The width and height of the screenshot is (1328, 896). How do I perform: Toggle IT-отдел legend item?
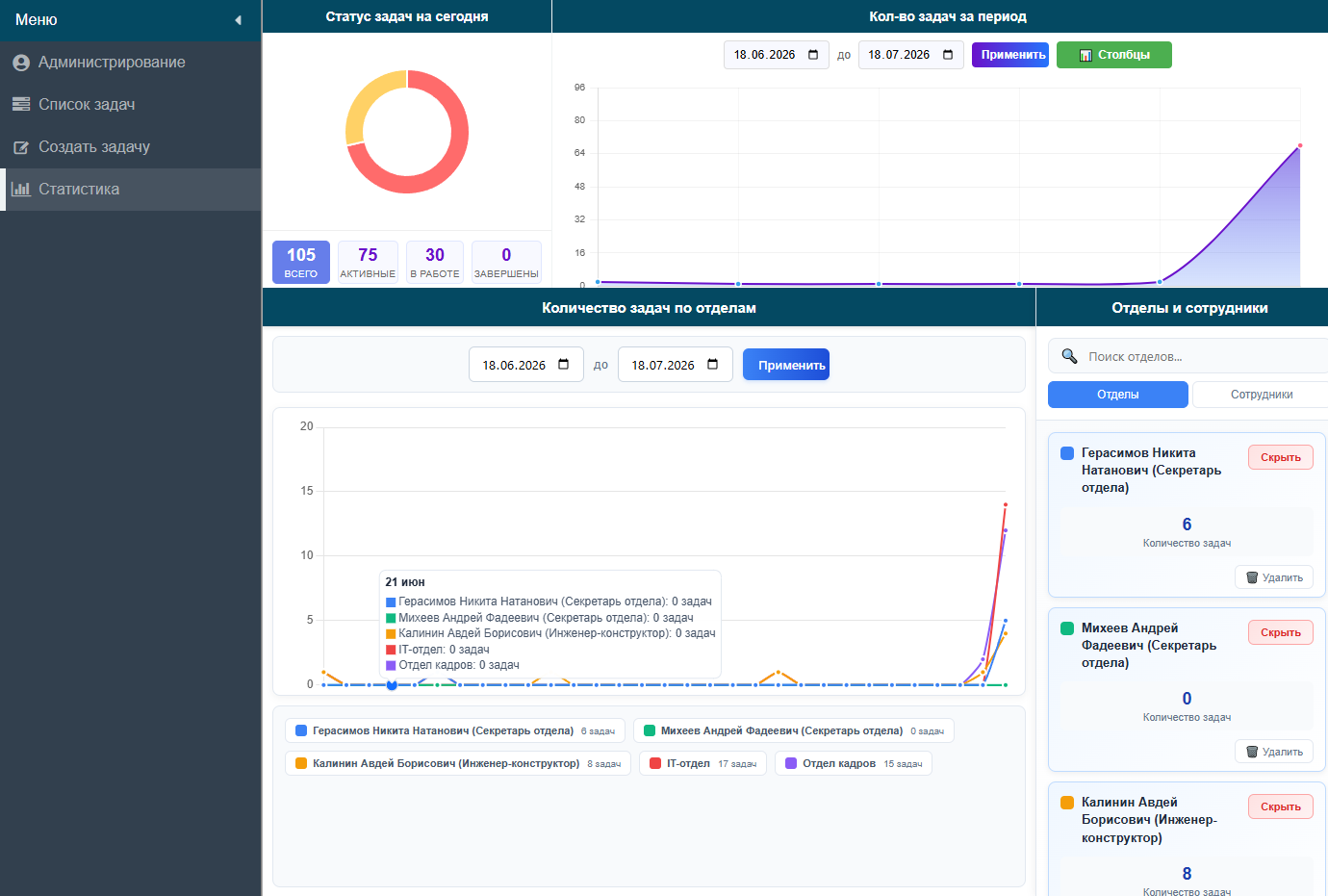tap(702, 763)
